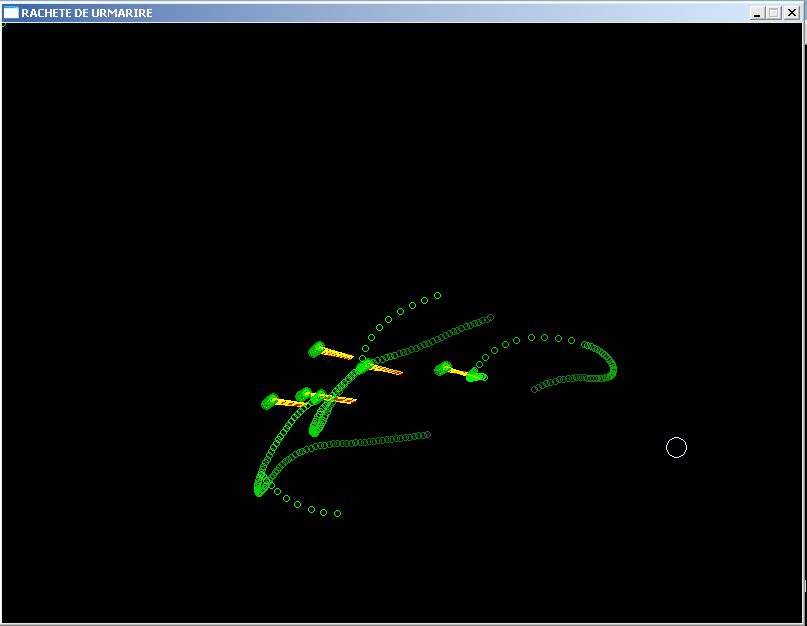Close the RACHETE DE URMARIRE window

tap(792, 13)
